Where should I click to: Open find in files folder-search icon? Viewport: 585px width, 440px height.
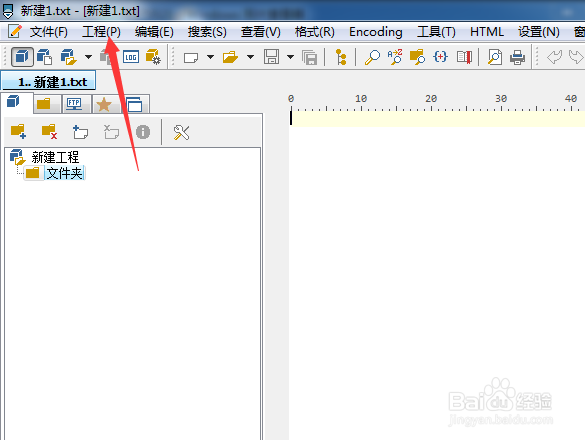click(x=417, y=57)
